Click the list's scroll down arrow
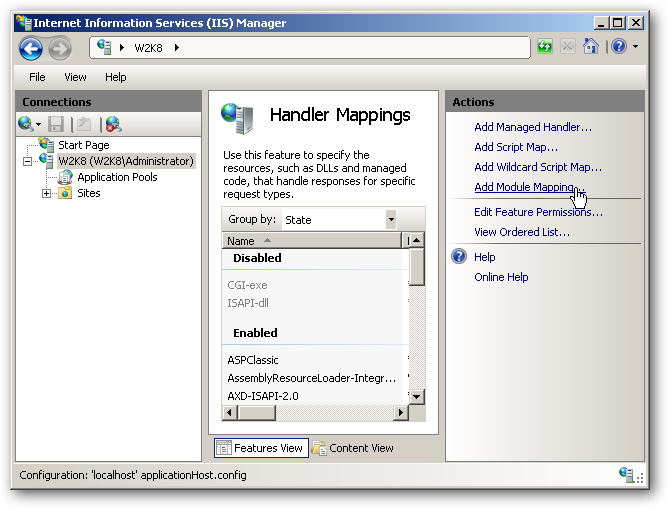The width and height of the screenshot is (668, 508). 416,397
